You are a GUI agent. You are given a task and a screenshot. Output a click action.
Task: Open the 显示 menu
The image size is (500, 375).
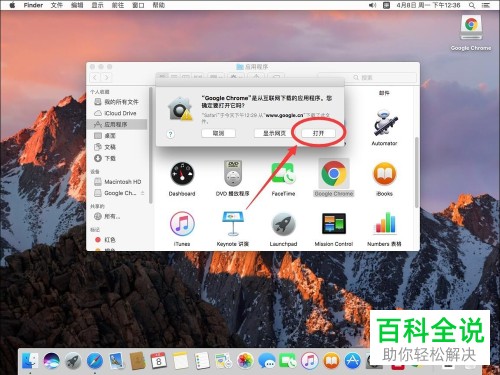coord(97,5)
